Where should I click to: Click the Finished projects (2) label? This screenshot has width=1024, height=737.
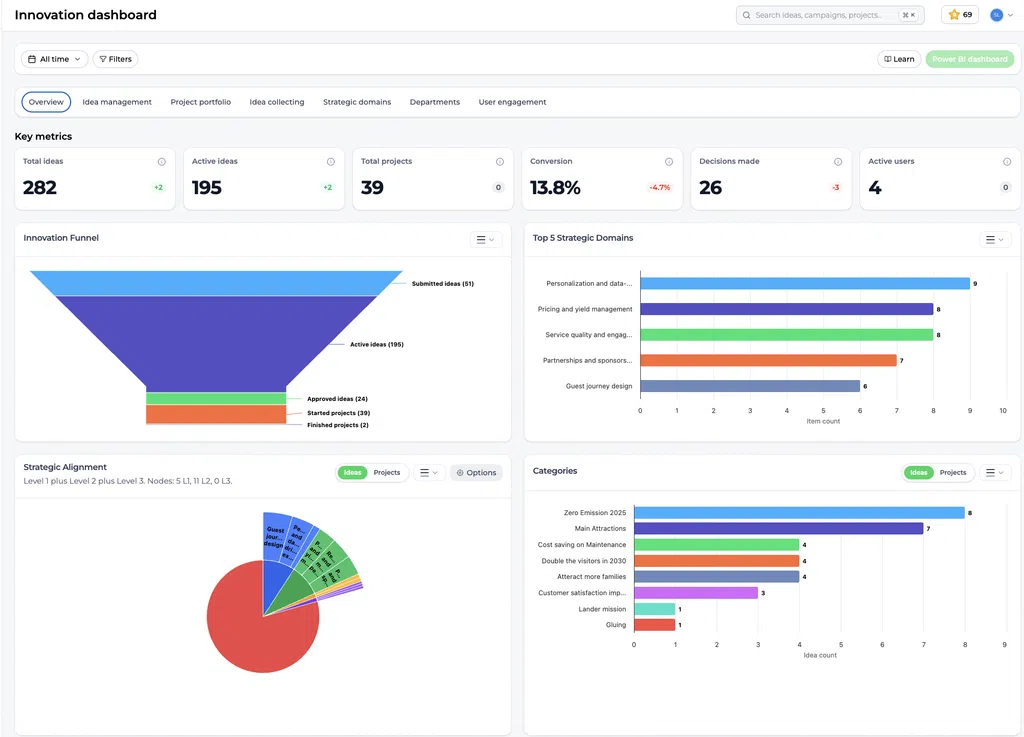(338, 425)
